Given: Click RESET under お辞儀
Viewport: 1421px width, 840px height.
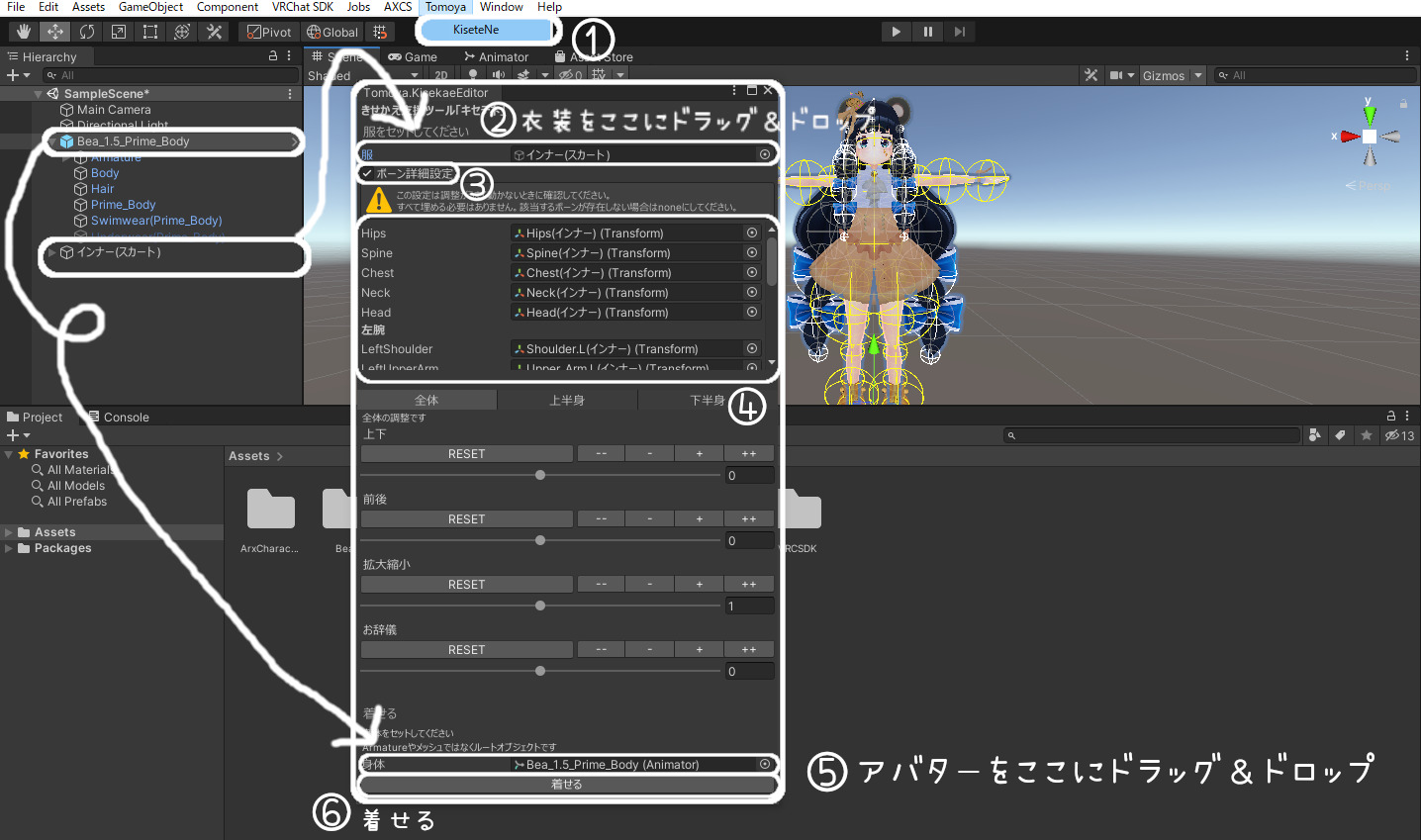Looking at the screenshot, I should point(467,649).
